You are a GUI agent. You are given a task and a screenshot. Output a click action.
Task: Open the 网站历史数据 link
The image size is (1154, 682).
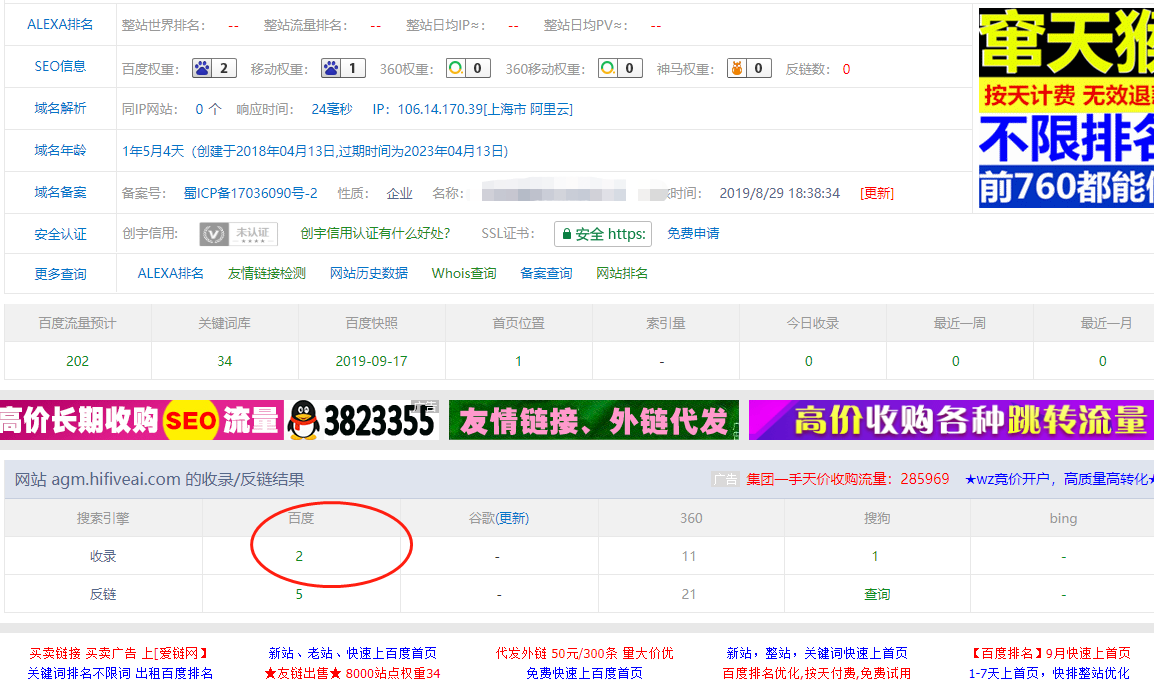(x=369, y=273)
